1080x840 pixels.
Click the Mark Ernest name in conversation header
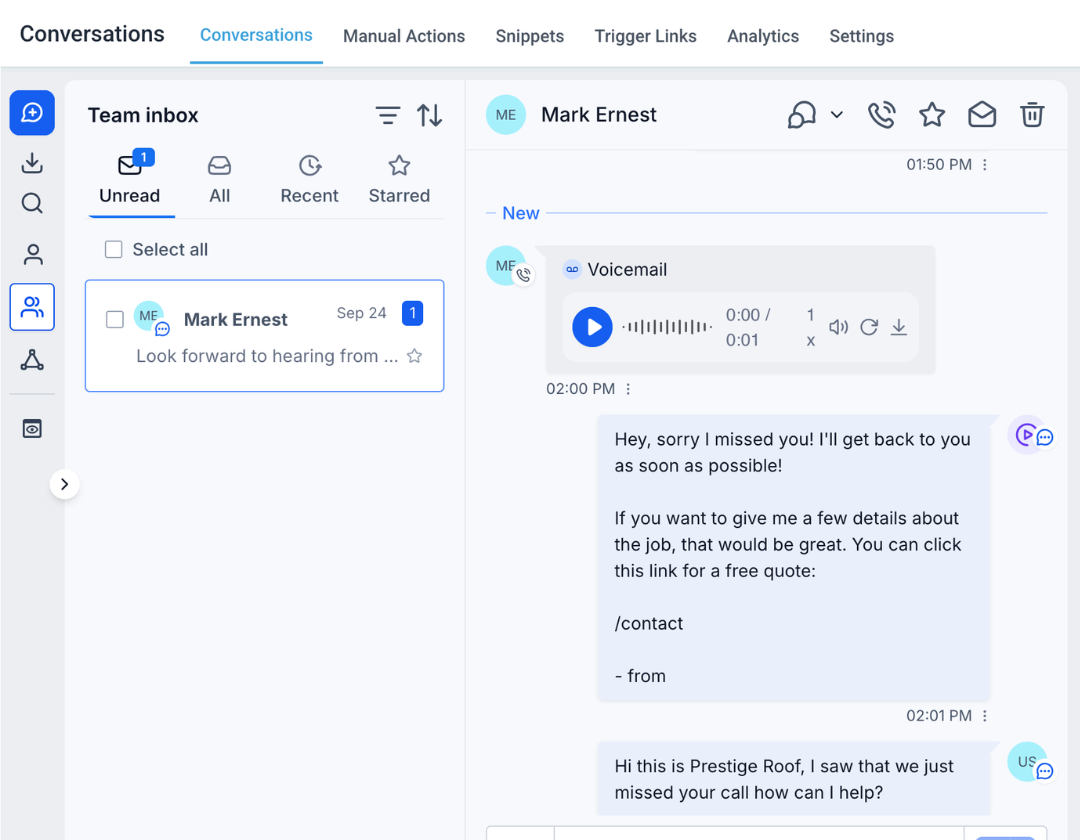[x=599, y=114]
